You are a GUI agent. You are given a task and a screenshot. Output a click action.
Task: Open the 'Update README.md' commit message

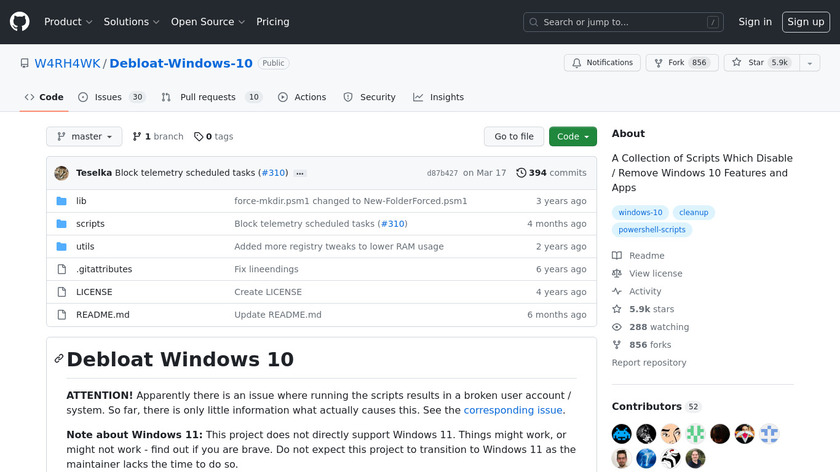[x=278, y=314]
